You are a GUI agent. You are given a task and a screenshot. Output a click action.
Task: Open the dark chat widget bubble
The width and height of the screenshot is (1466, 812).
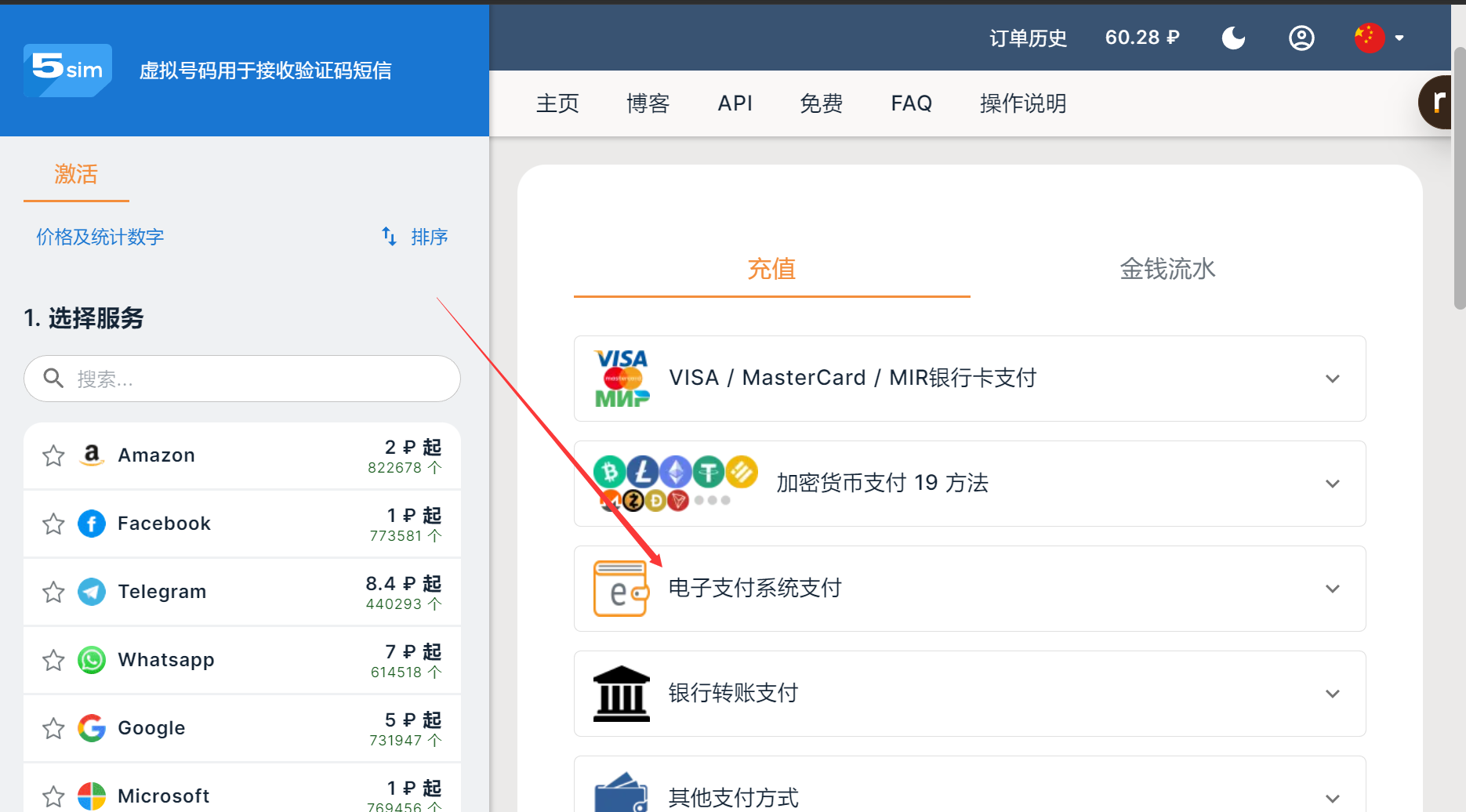click(1435, 102)
